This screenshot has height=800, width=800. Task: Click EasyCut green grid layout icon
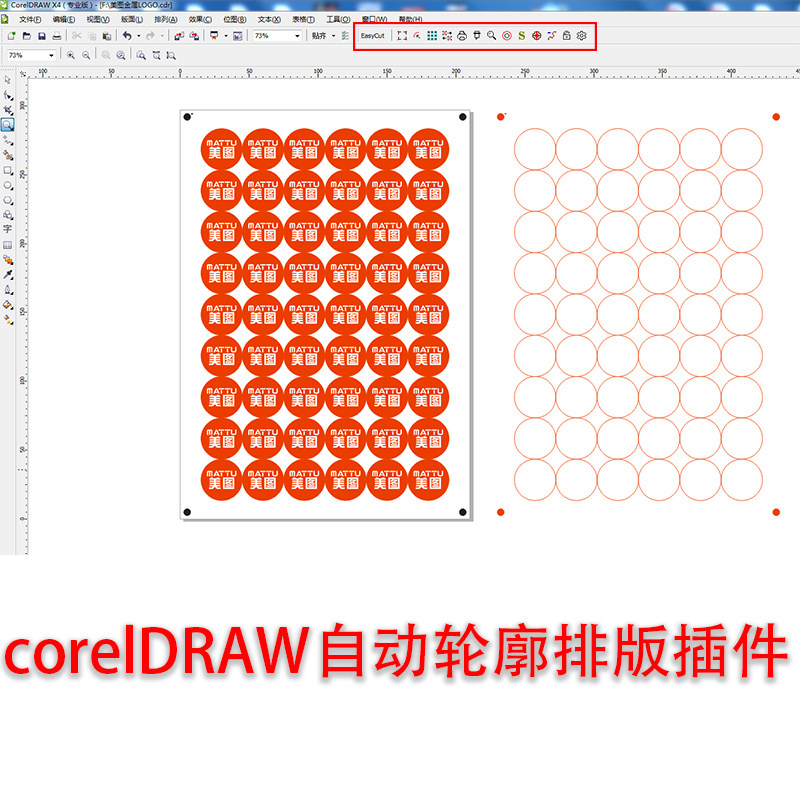432,36
